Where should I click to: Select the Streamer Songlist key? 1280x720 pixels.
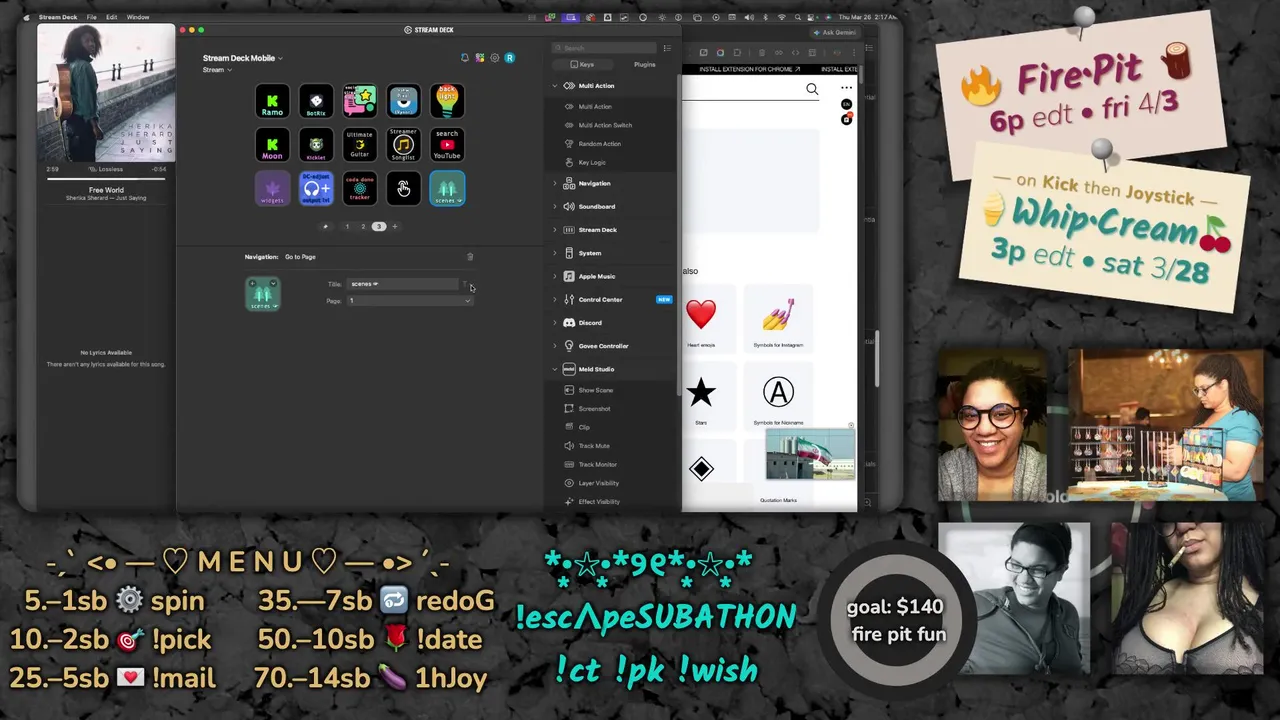click(x=403, y=145)
